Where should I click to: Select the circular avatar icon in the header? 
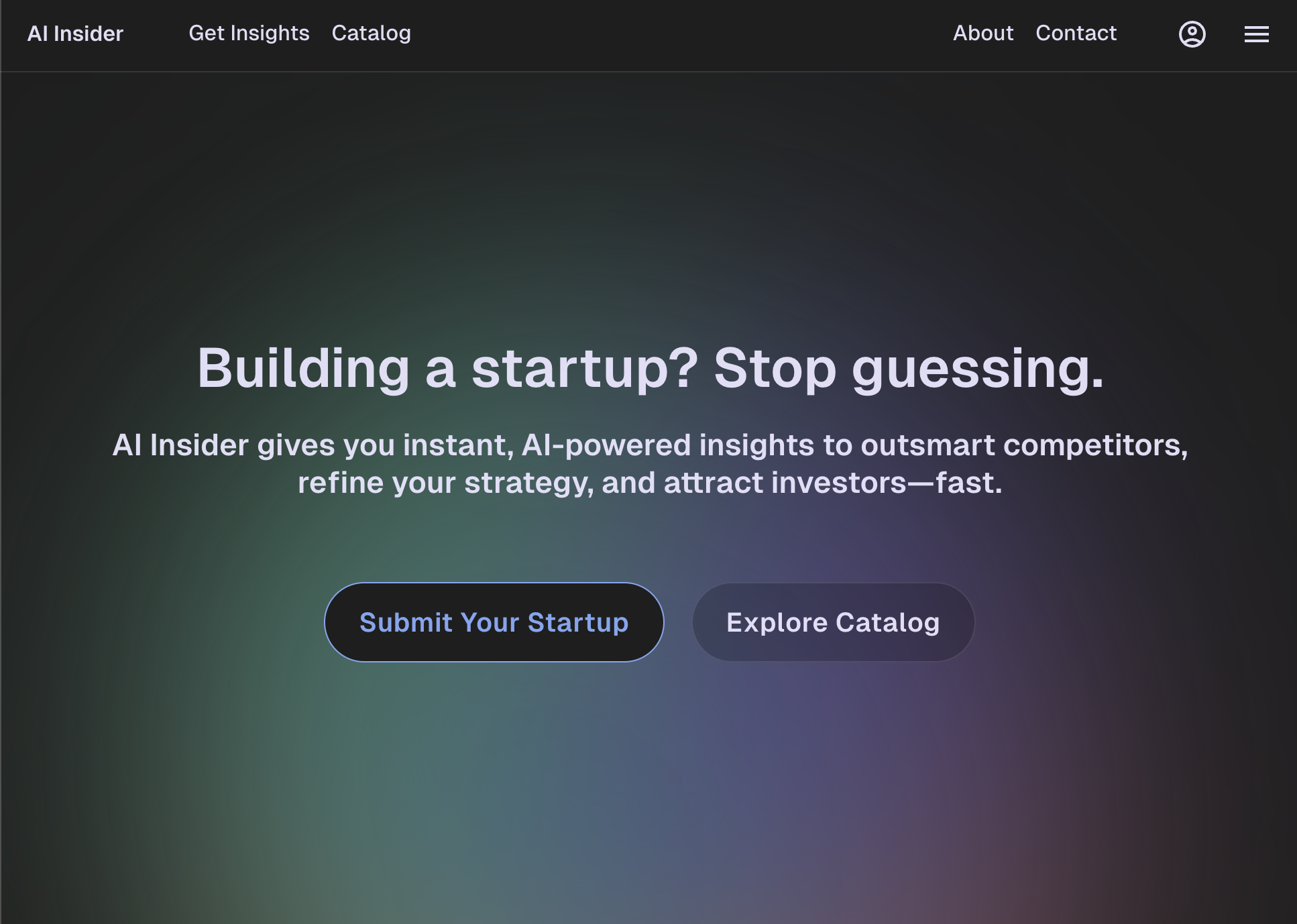pos(1192,34)
